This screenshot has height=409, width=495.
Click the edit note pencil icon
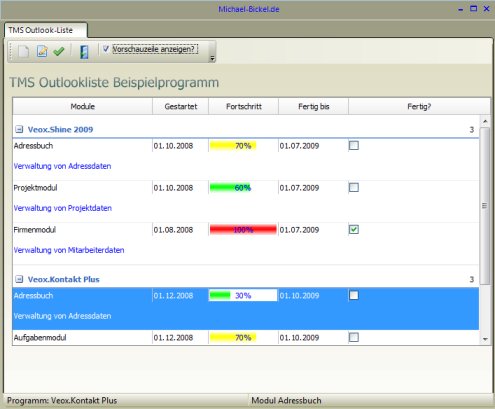click(42, 51)
